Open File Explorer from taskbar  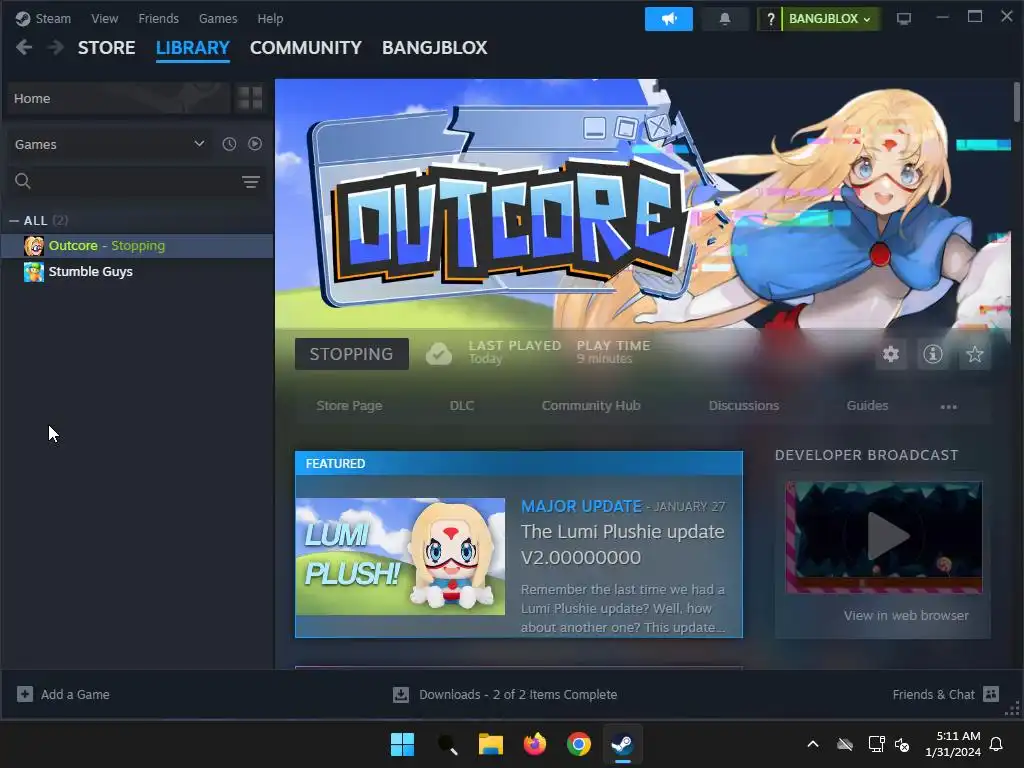tap(490, 744)
